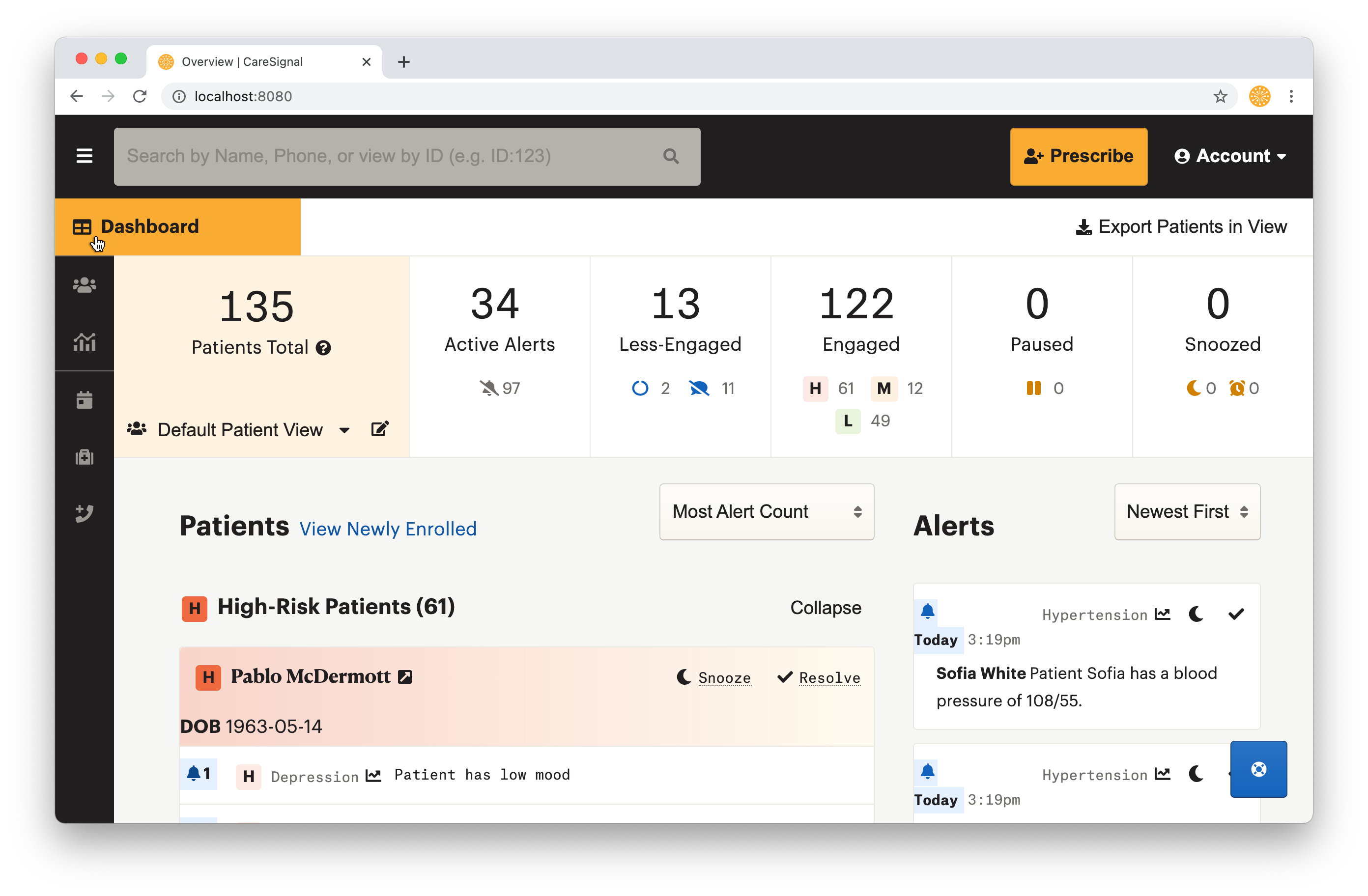This screenshot has width=1368, height=896.
Task: Click the muted bell icon under Active Alerts
Action: click(x=489, y=389)
